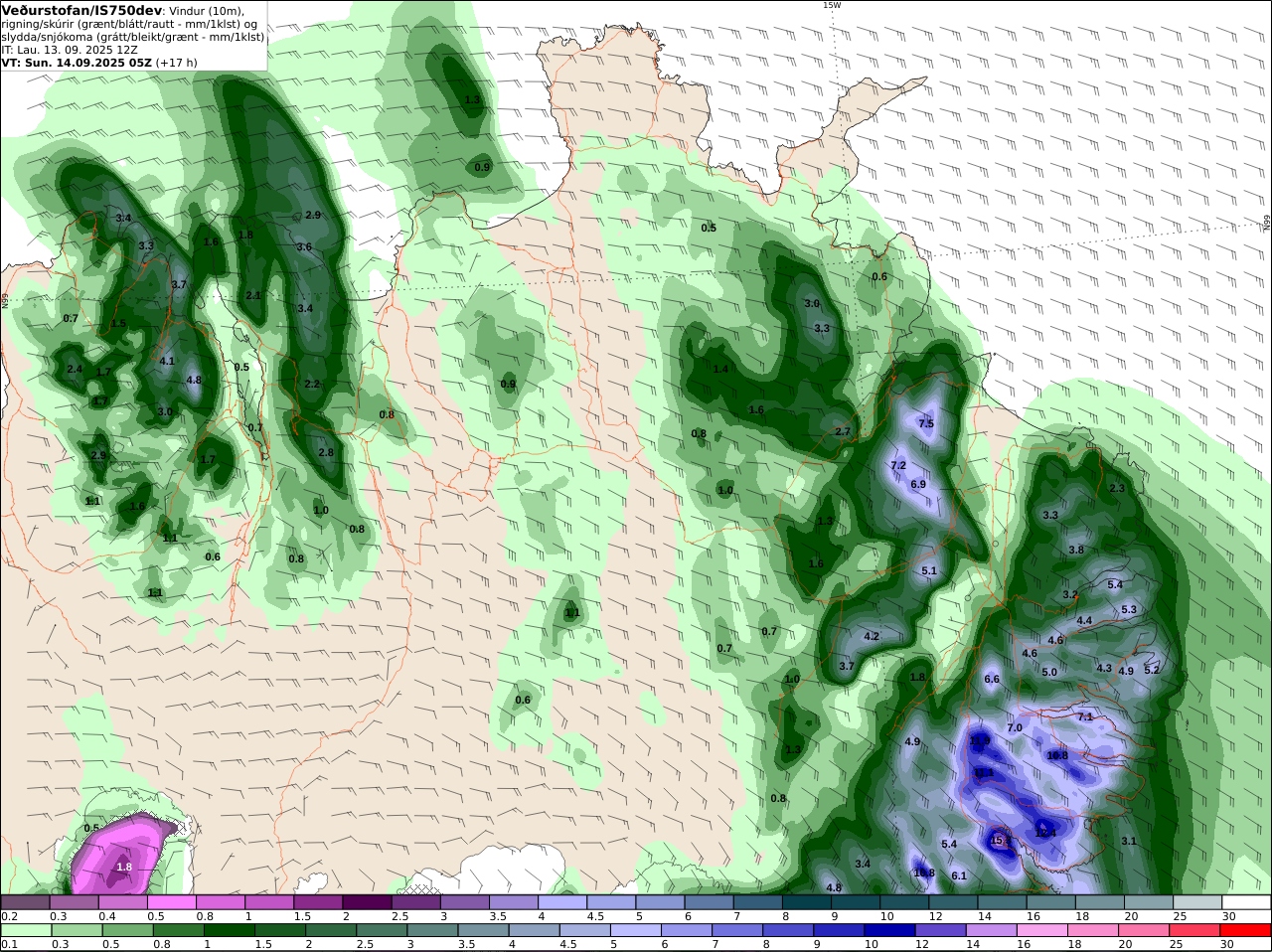Click the 2.2 precipitation value on the map
This screenshot has width=1272, height=952.
coord(312,384)
